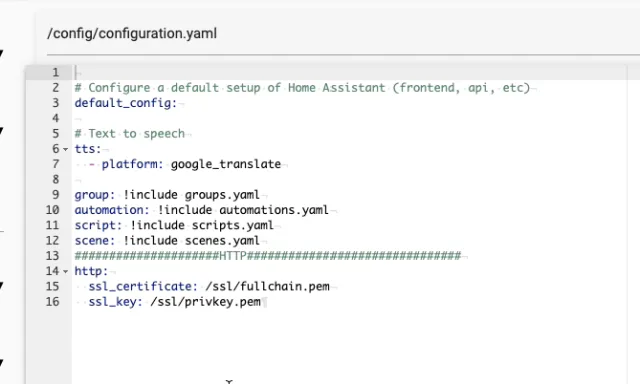Place cursor on empty line 1

tap(349, 73)
